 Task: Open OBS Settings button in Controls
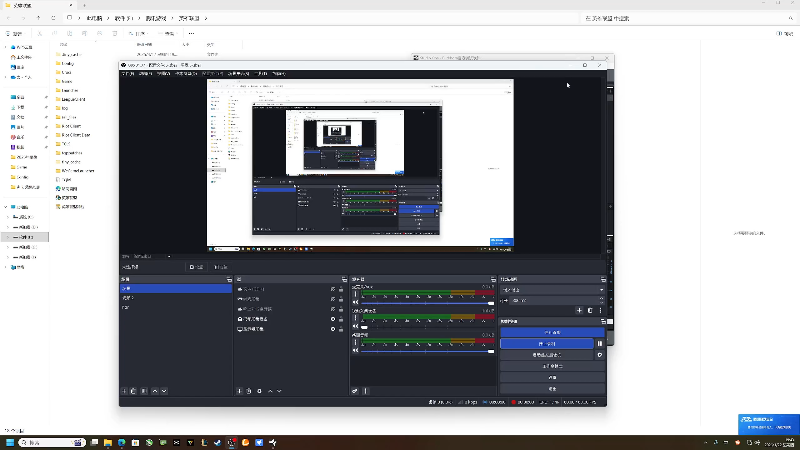click(552, 378)
